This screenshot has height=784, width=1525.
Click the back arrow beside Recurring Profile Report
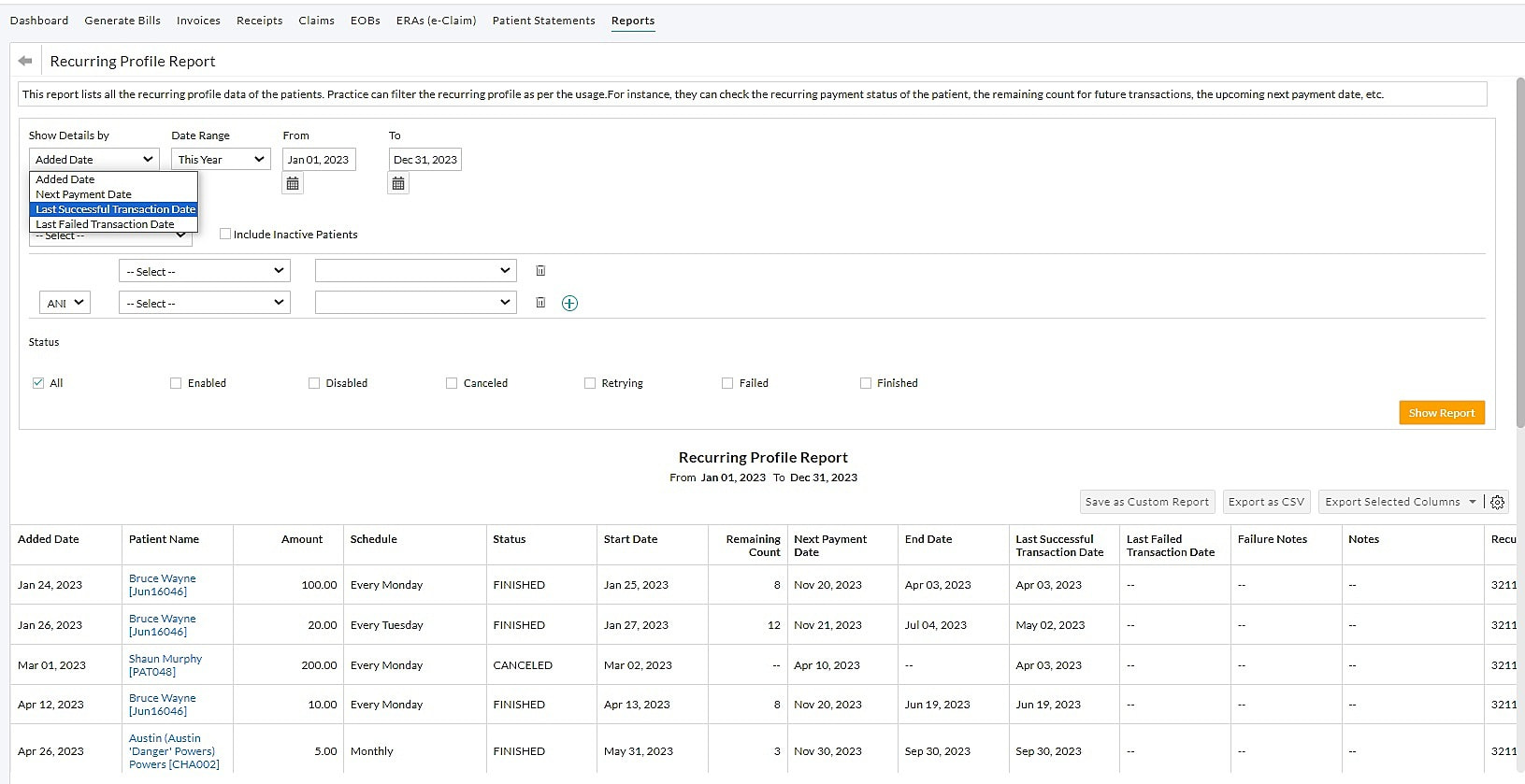(x=25, y=61)
